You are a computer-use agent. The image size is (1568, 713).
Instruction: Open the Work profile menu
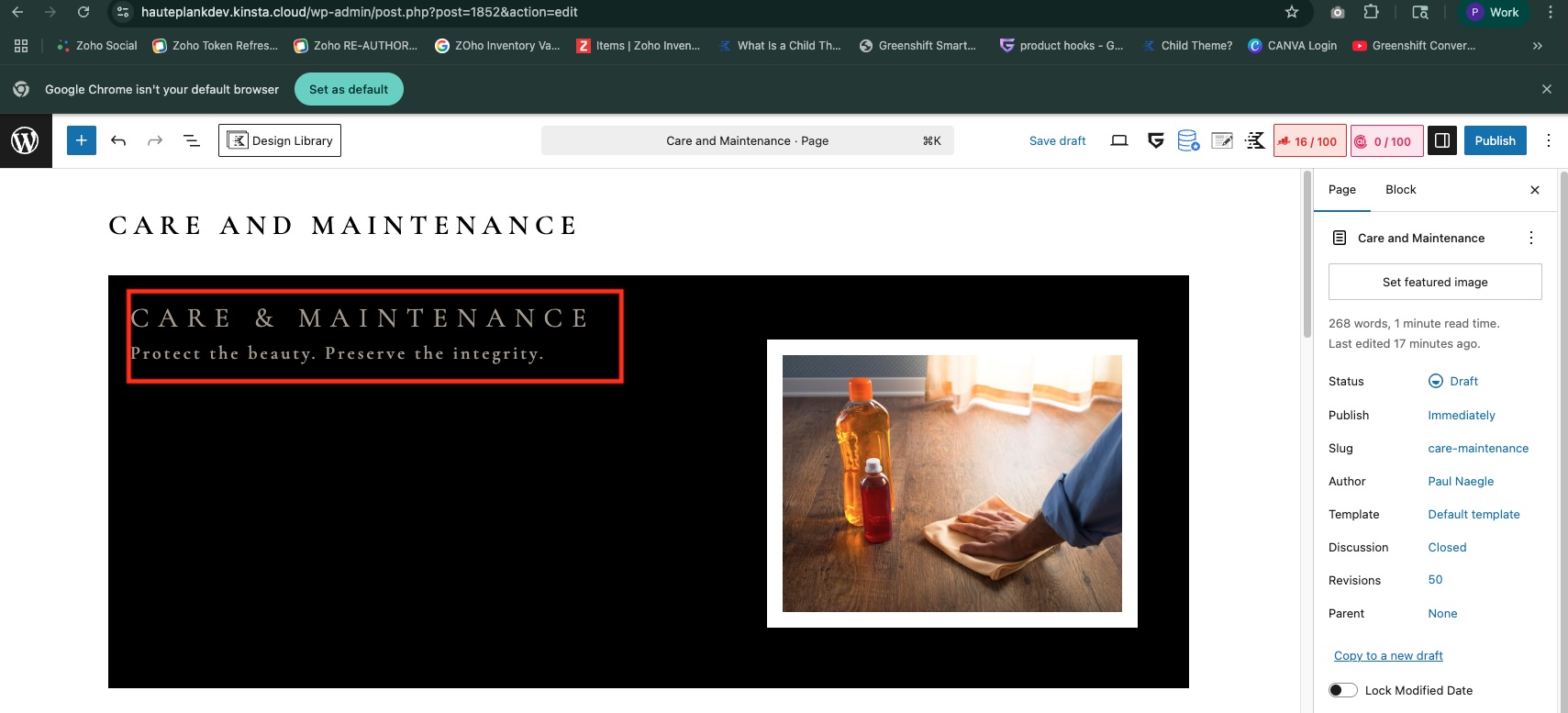coord(1494,12)
